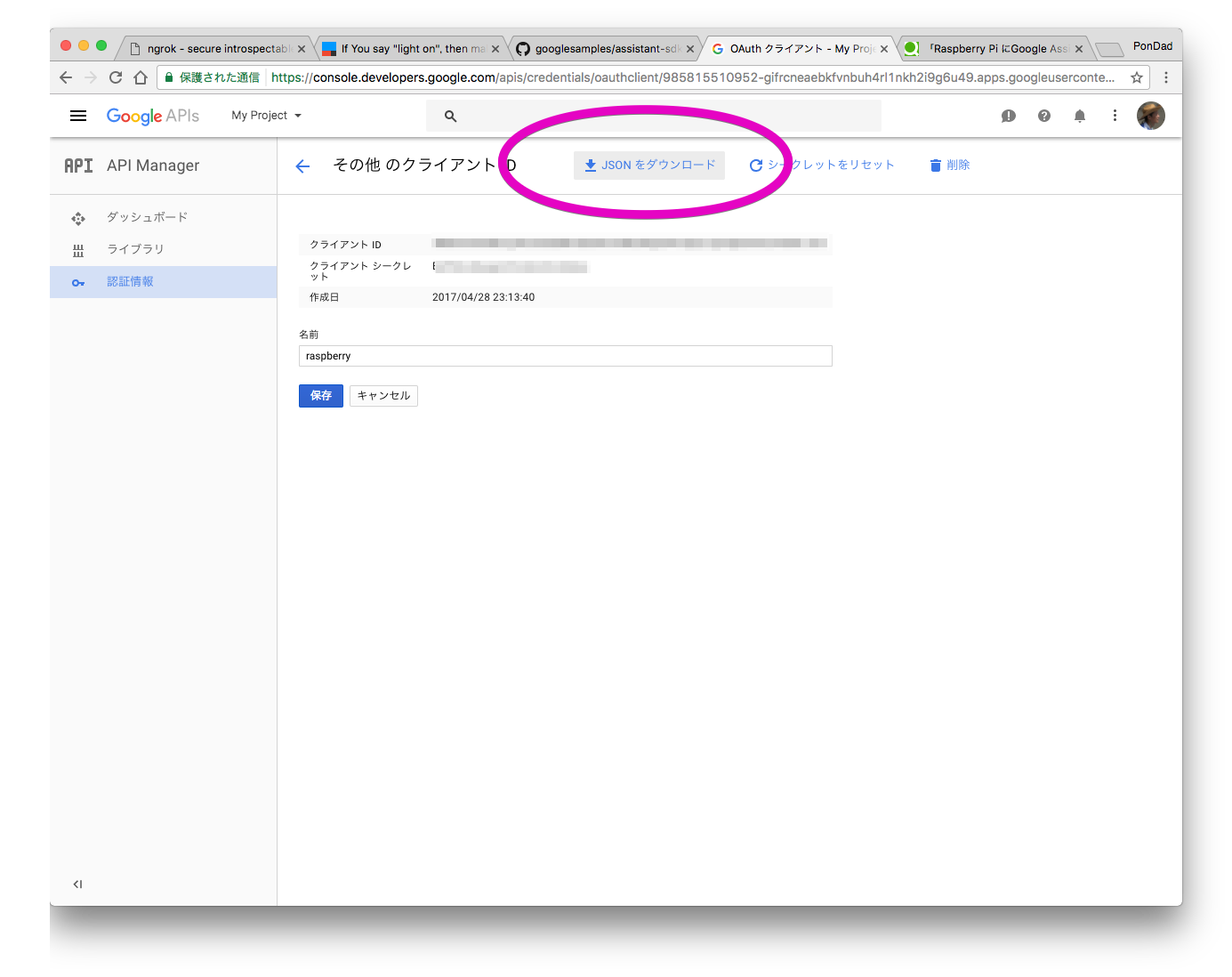
Task: Open the feedback speech-bubble icon
Action: (1008, 116)
